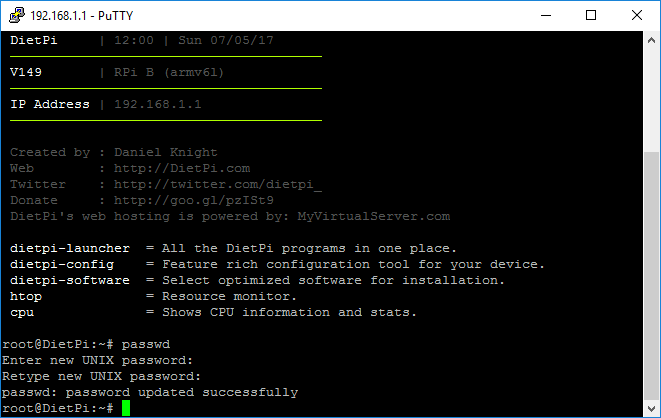Click the 192.168.1.1 - PuTTY title bar text

(82, 16)
